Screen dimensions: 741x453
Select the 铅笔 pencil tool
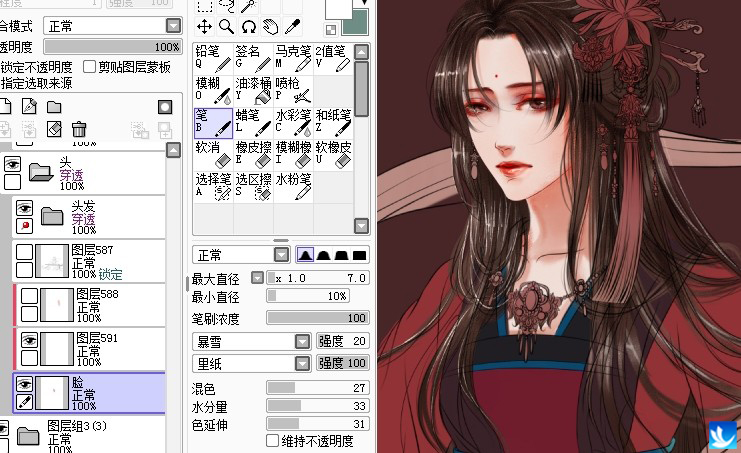pos(212,57)
